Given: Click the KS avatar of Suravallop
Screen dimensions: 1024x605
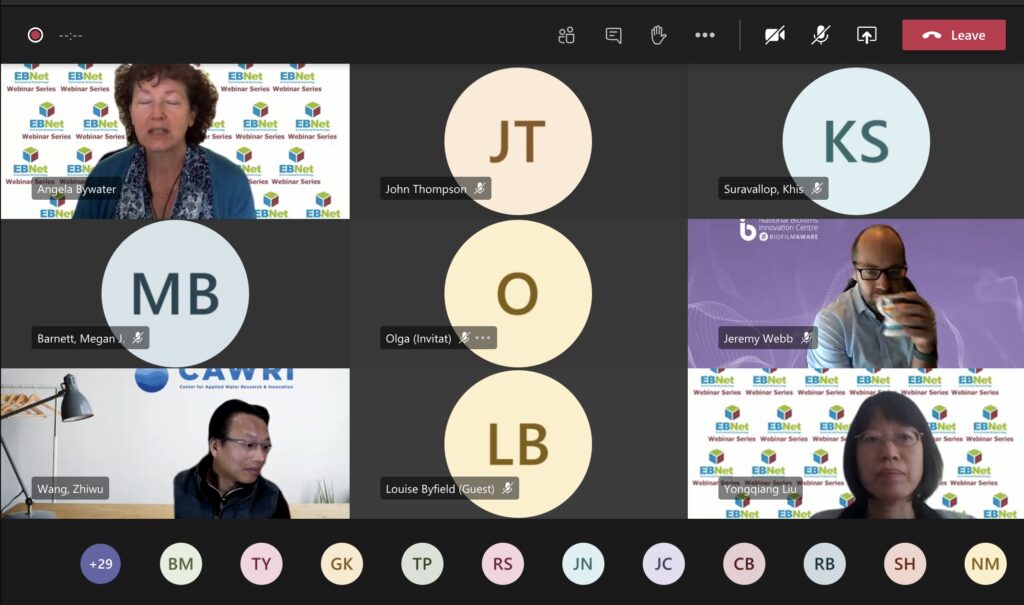Looking at the screenshot, I should click(856, 141).
